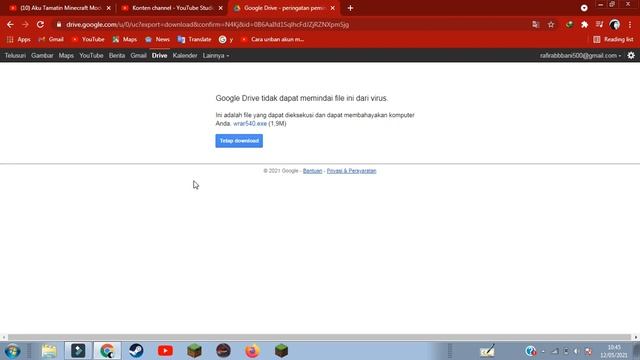Image resolution: width=640 pixels, height=360 pixels.
Task: Open the settings gear in Google bar
Action: click(x=631, y=56)
